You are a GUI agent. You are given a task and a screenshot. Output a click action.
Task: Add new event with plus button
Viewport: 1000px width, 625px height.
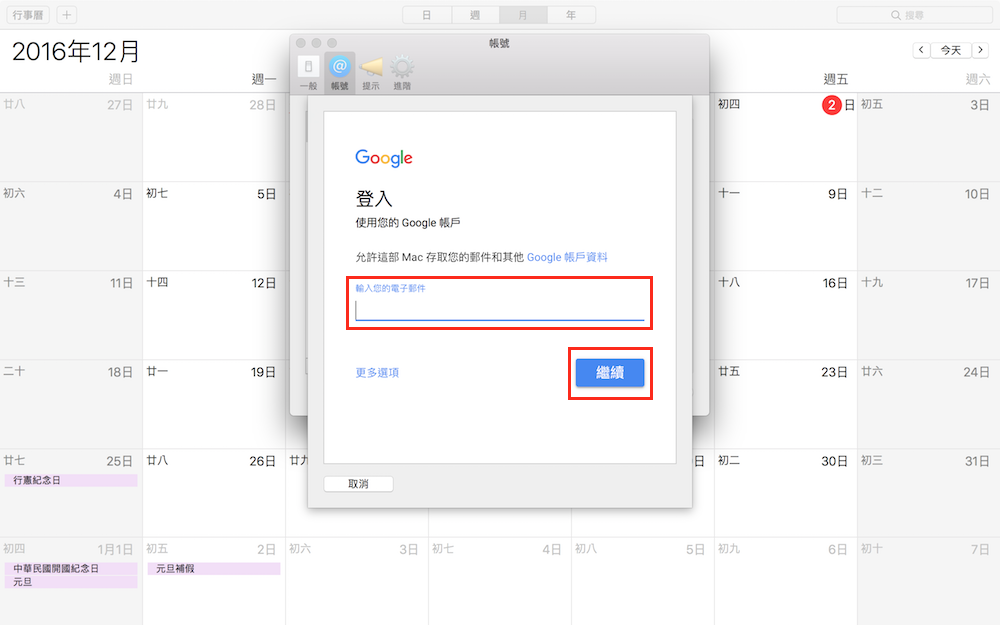tap(66, 15)
